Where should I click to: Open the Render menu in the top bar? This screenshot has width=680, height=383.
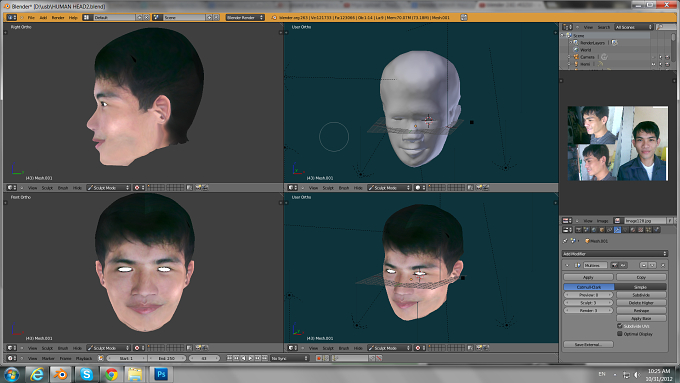(x=58, y=17)
